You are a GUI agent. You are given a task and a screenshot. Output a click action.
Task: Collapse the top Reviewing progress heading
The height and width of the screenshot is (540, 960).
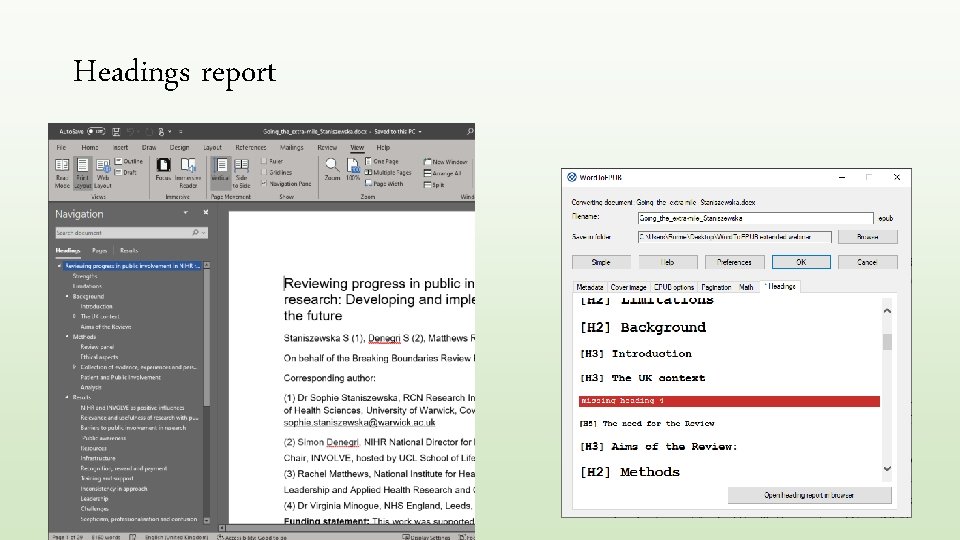click(x=59, y=266)
